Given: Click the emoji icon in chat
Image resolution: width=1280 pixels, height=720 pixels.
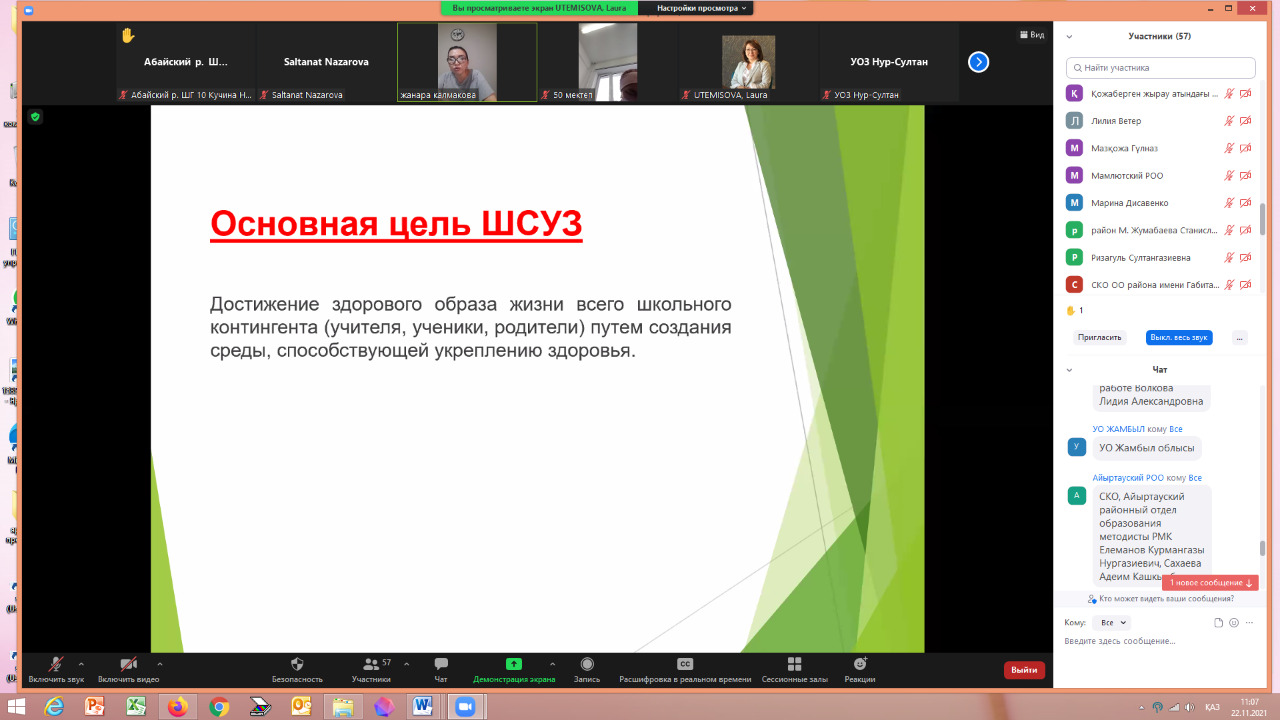Looking at the screenshot, I should point(1234,622).
